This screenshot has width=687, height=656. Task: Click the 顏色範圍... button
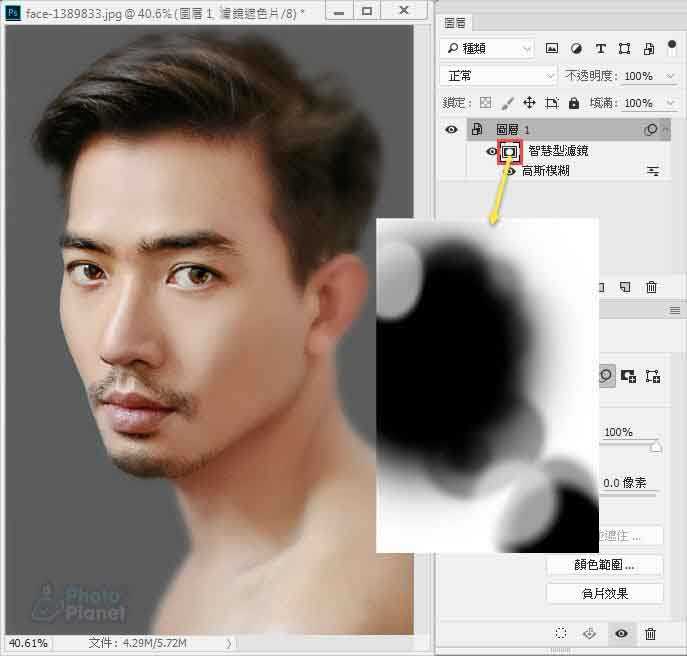[x=604, y=565]
